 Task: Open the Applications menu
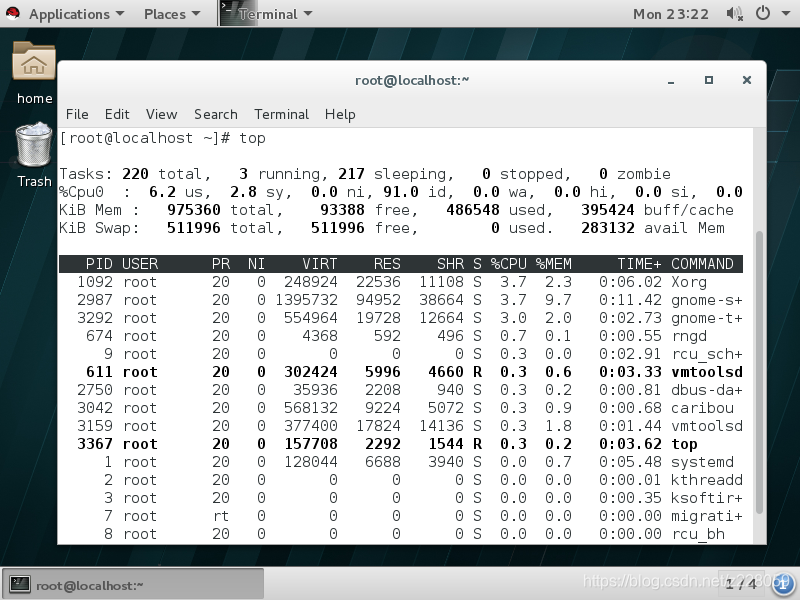click(76, 14)
